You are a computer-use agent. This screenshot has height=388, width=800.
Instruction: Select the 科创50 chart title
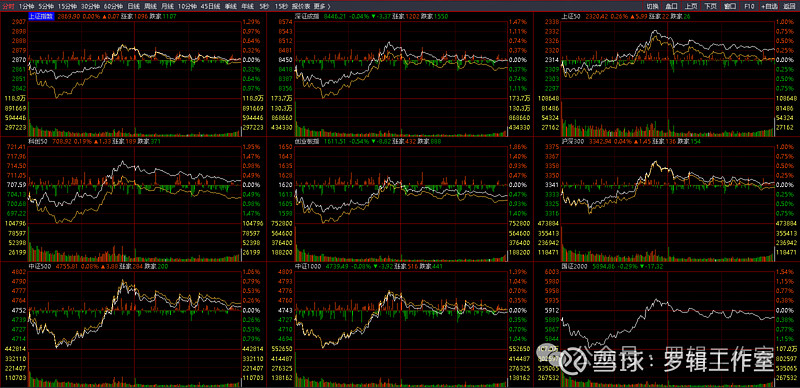38,141
